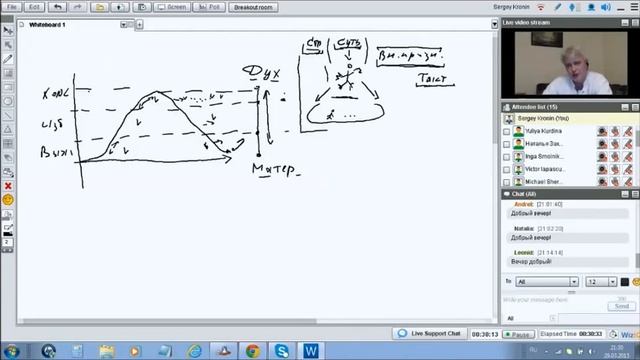Click the Pause recording button
This screenshot has width=640, height=360.
pos(518,334)
